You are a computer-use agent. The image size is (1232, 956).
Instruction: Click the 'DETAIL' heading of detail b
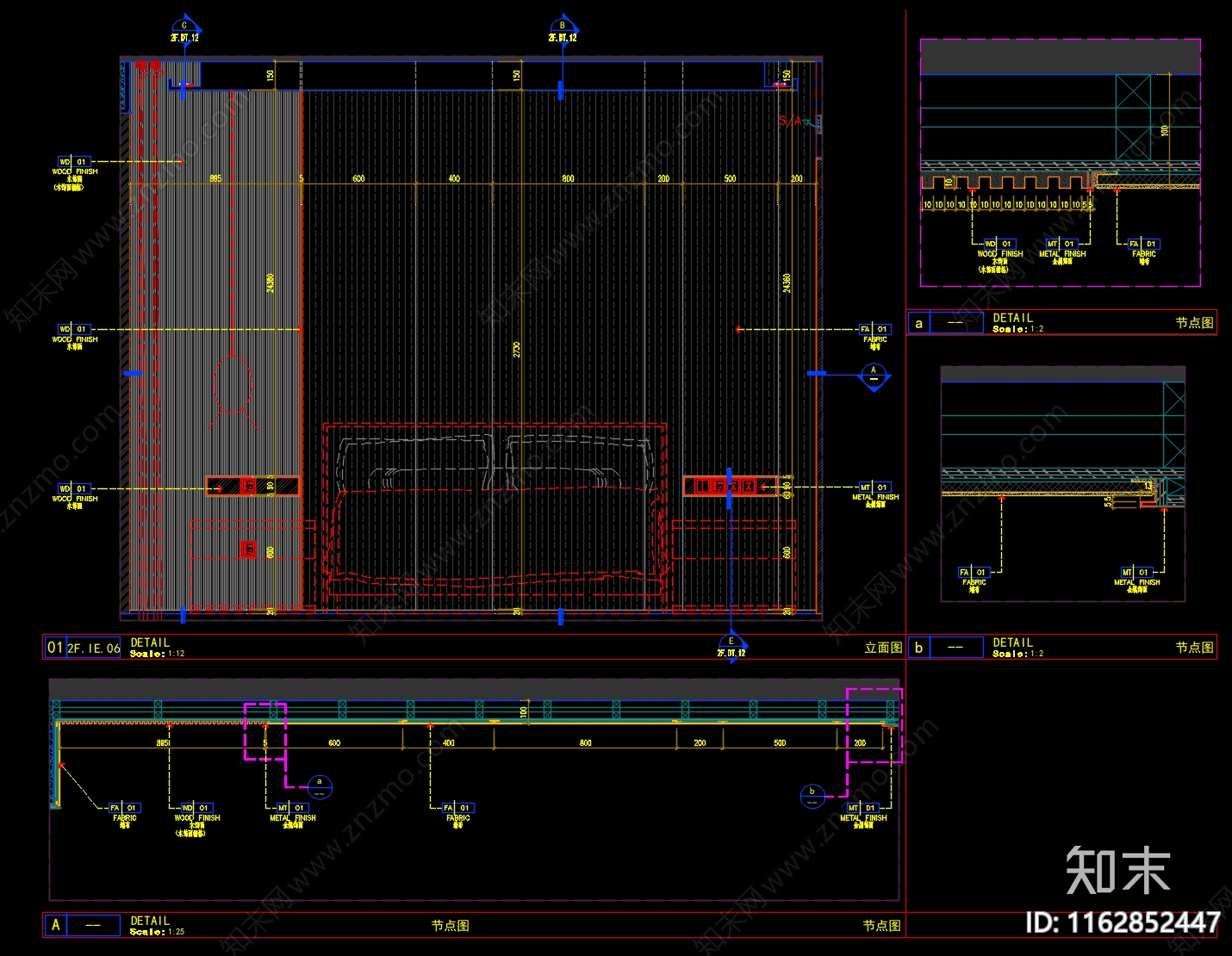(1012, 643)
